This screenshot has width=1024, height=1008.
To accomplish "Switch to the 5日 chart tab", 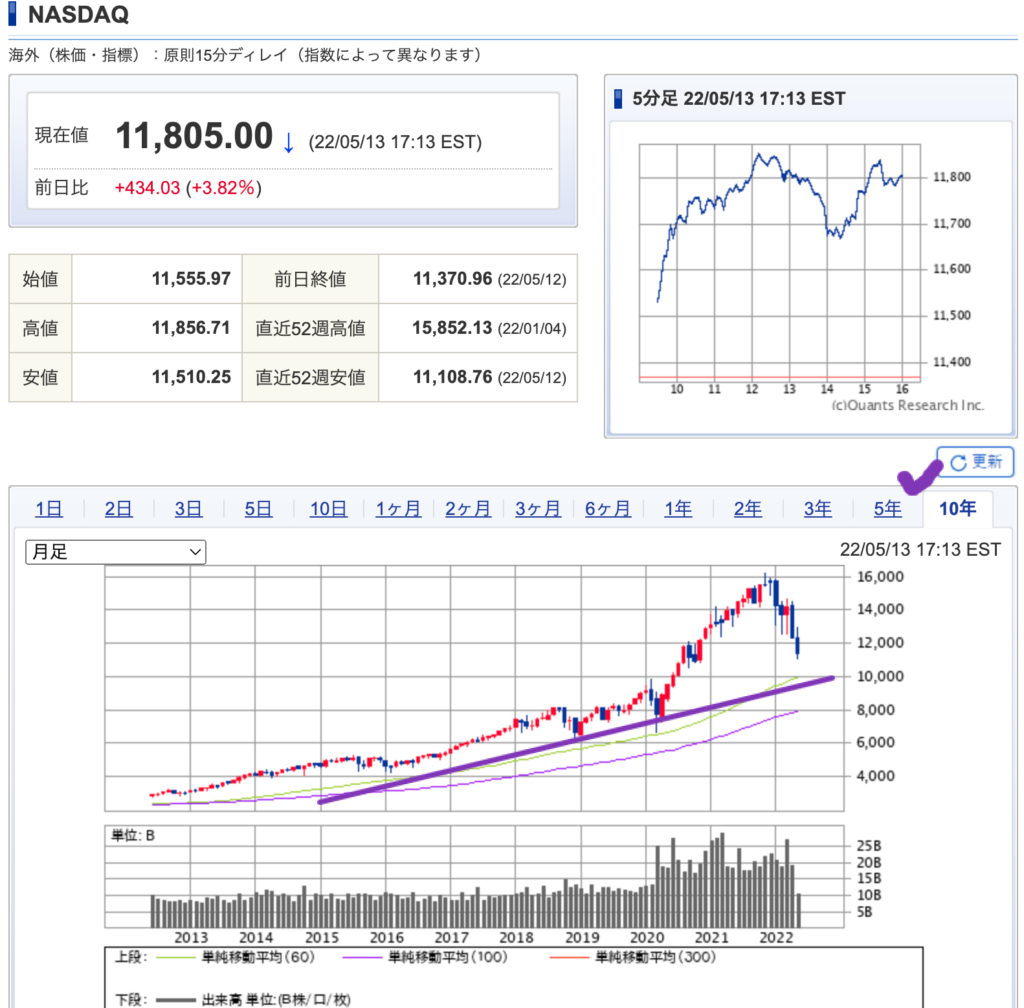I will coord(258,509).
